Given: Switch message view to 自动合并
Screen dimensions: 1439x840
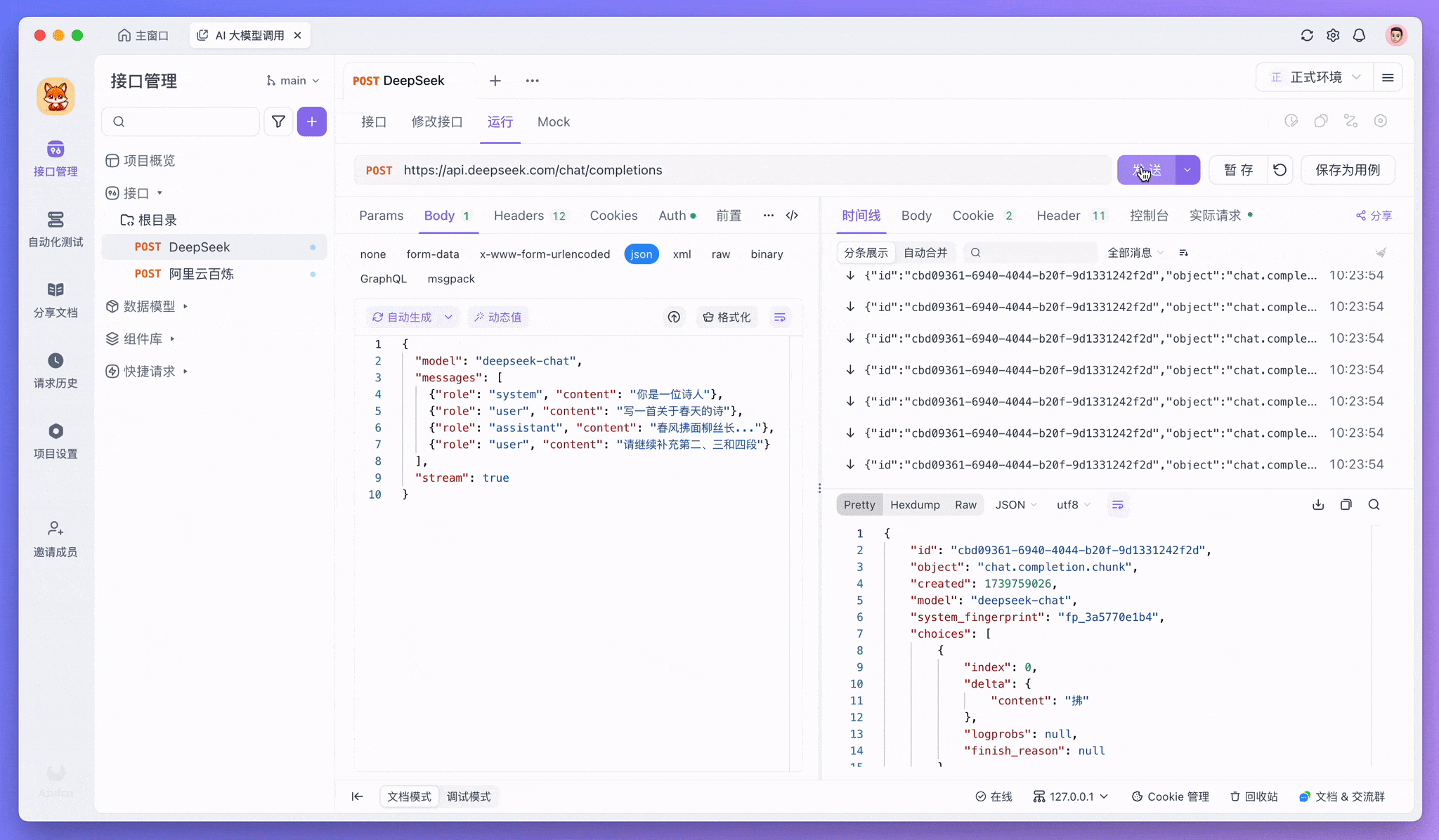Looking at the screenshot, I should (926, 252).
